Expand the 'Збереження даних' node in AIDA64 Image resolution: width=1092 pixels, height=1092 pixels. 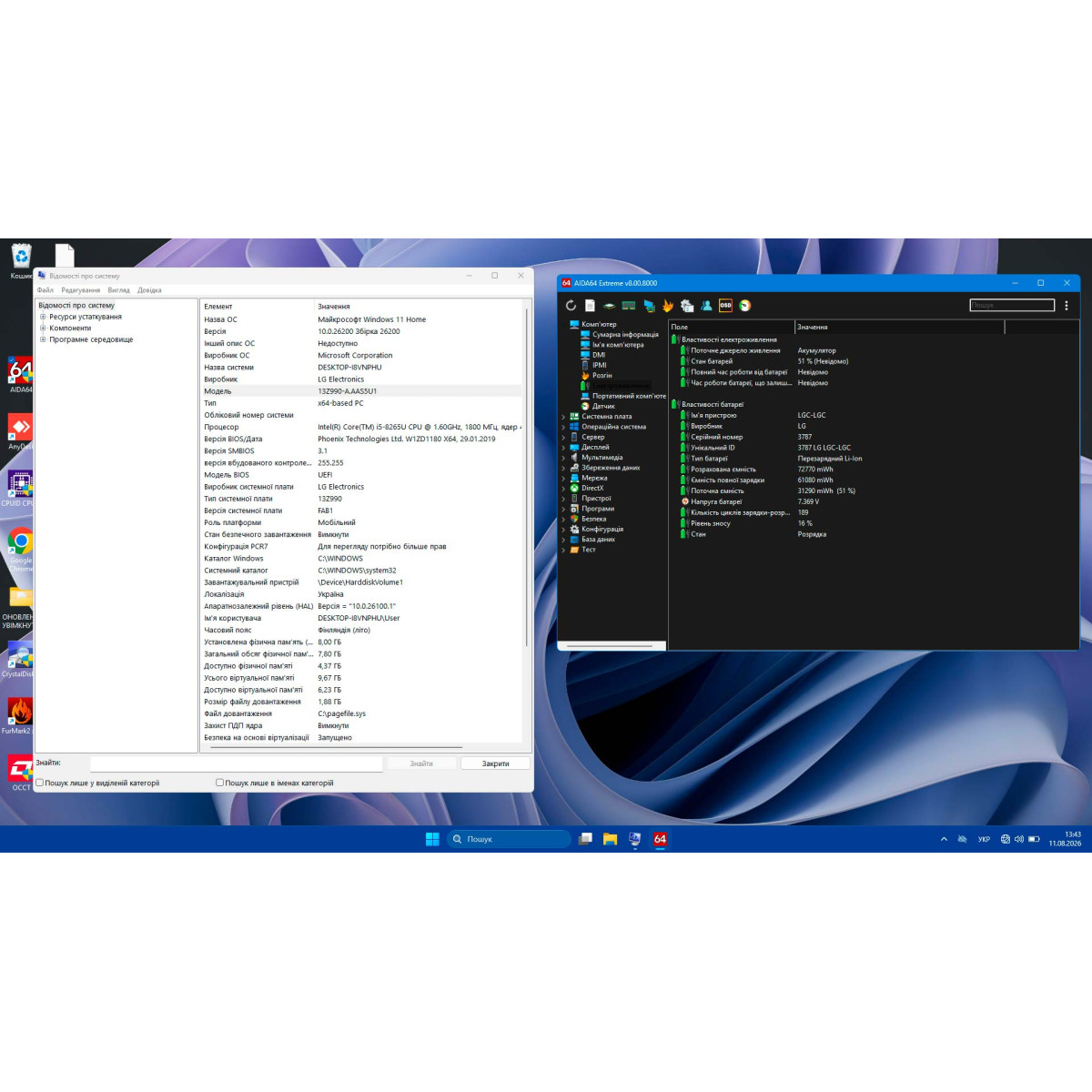point(563,468)
